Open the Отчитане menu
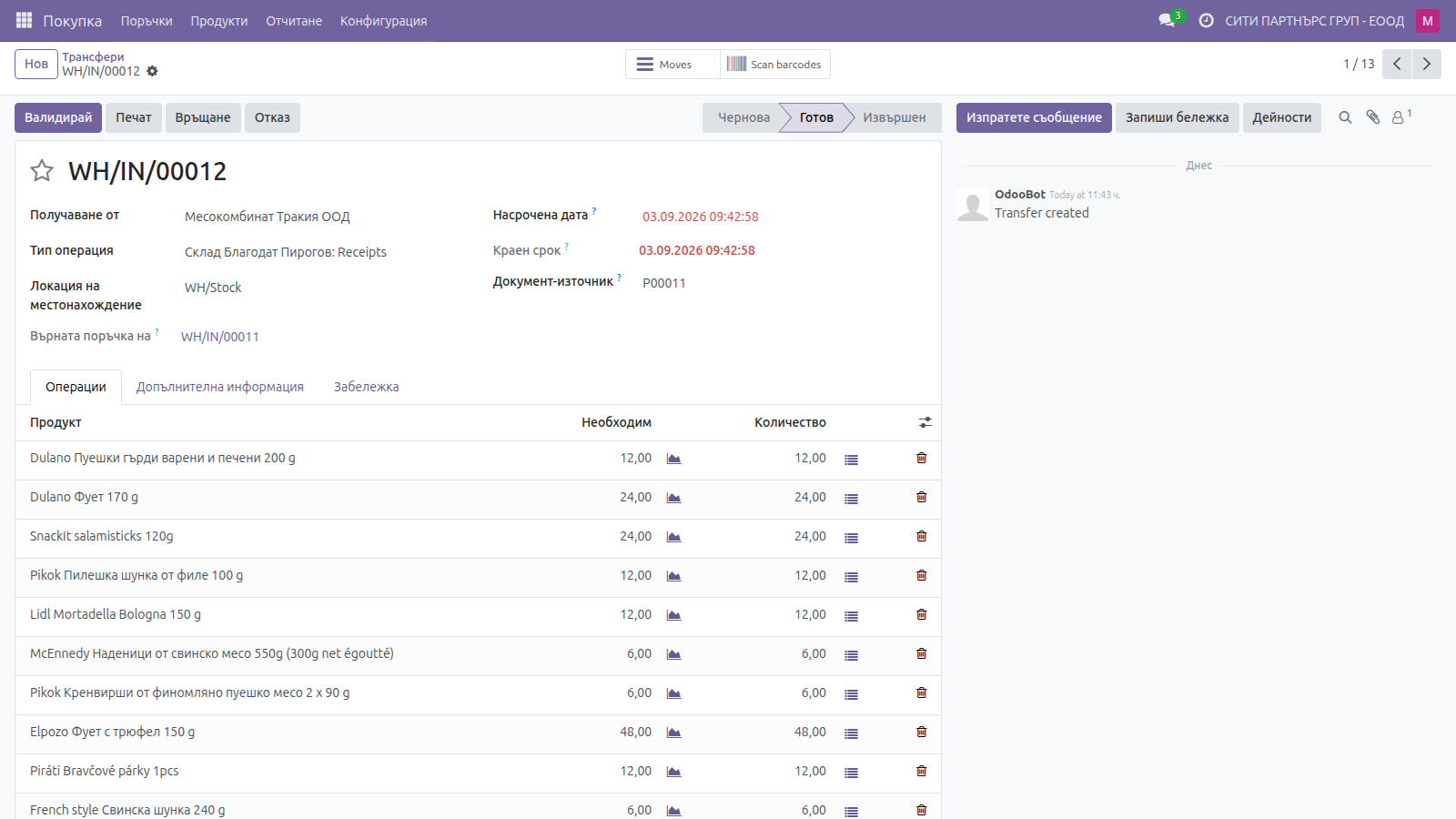The height and width of the screenshot is (819, 1456). tap(294, 21)
